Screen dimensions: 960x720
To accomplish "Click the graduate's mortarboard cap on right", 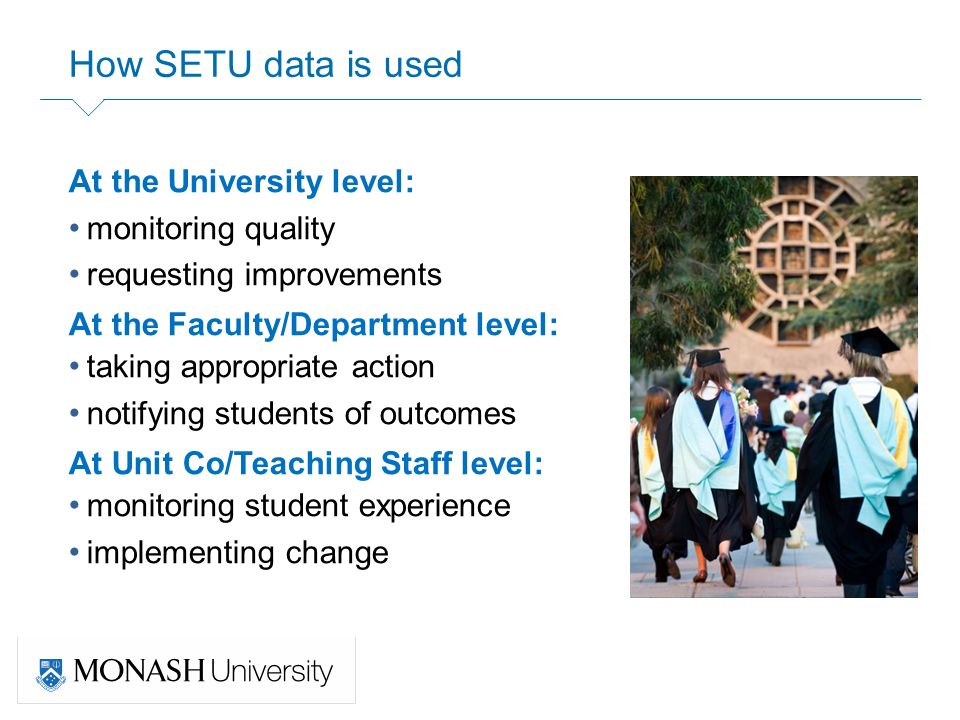I will [869, 342].
